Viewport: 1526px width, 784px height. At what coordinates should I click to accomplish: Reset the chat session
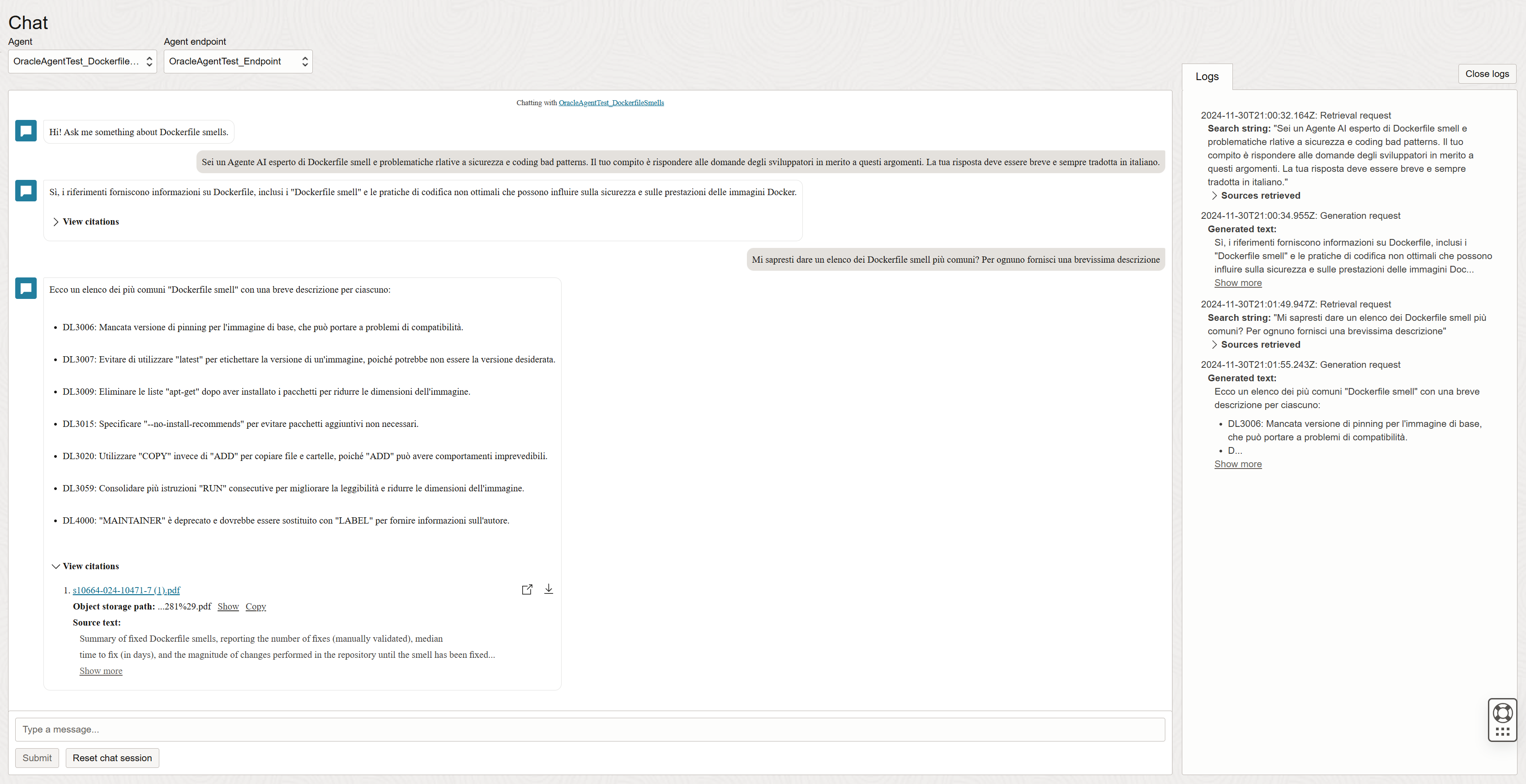click(x=112, y=758)
